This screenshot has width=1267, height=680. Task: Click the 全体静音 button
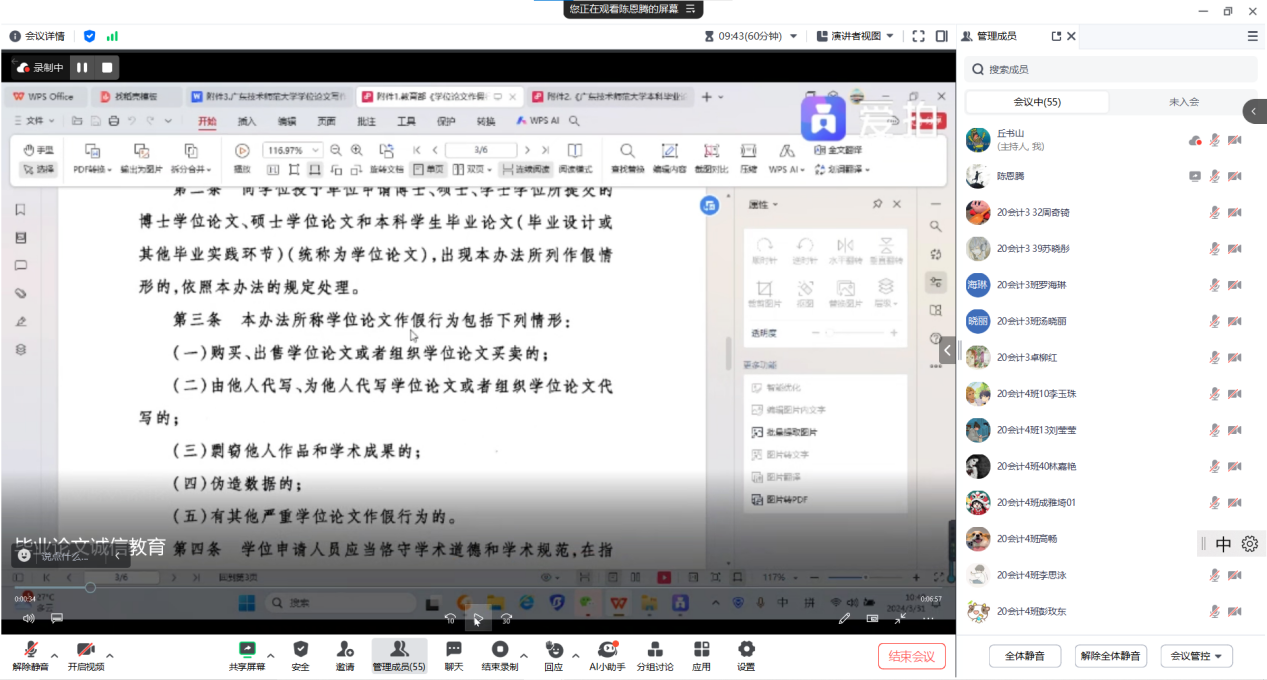click(x=1025, y=656)
